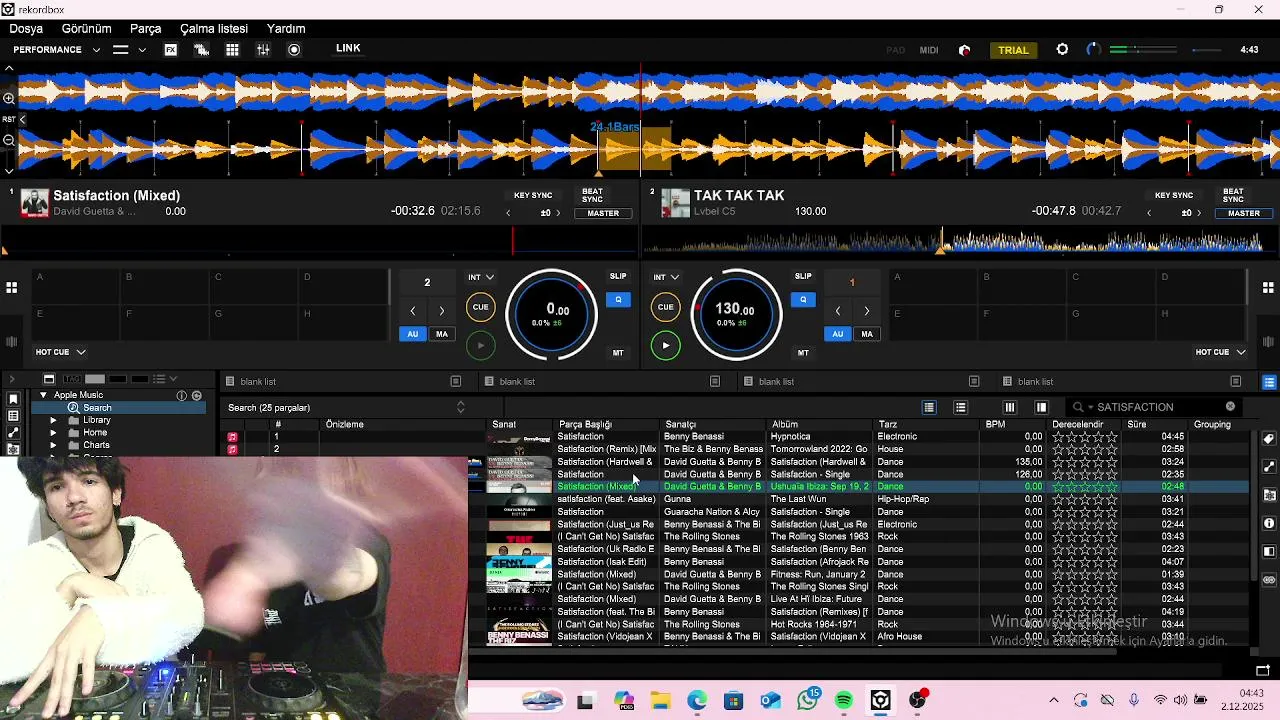Image resolution: width=1280 pixels, height=720 pixels.
Task: Open the Parça menu
Action: [x=145, y=29]
